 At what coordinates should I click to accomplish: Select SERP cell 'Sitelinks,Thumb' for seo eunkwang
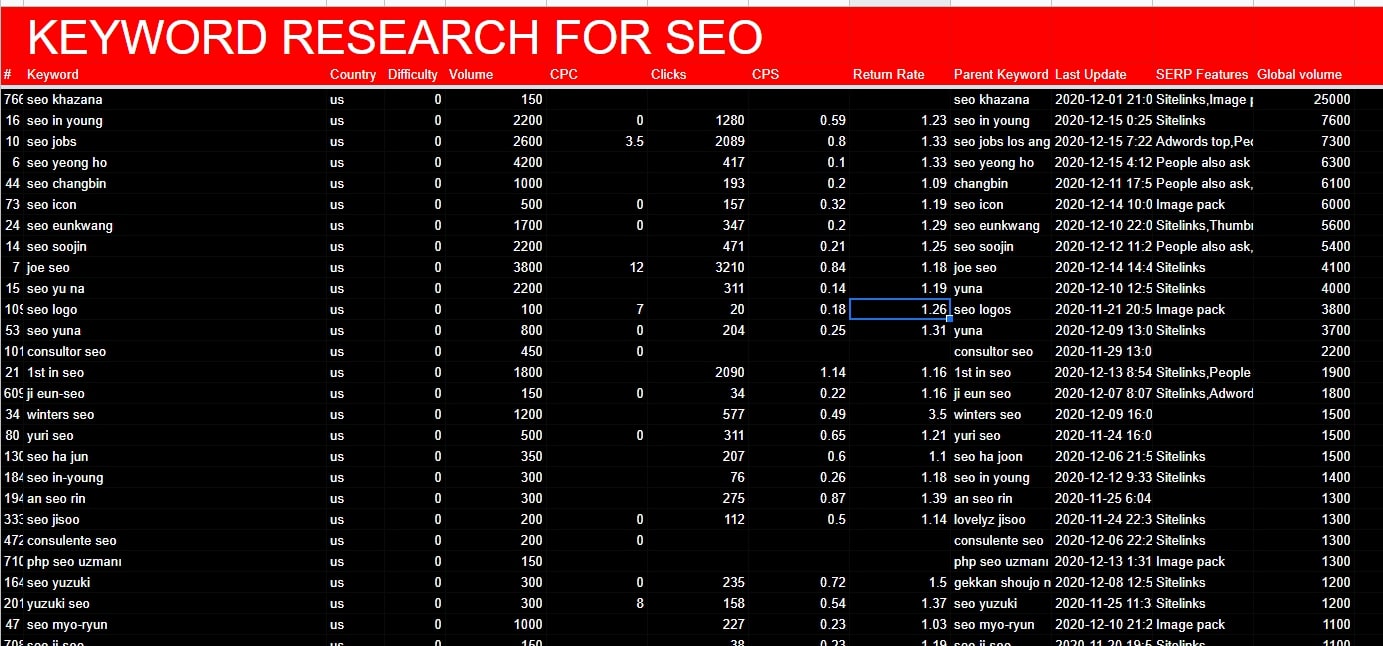[1203, 225]
